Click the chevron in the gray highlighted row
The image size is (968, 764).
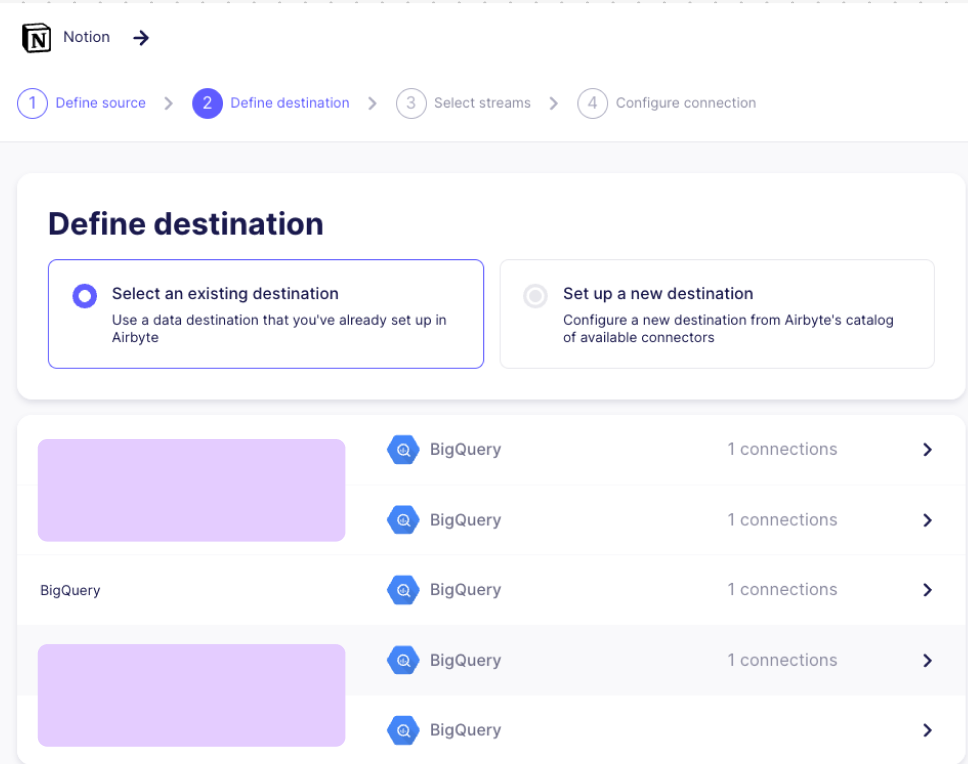click(927, 660)
